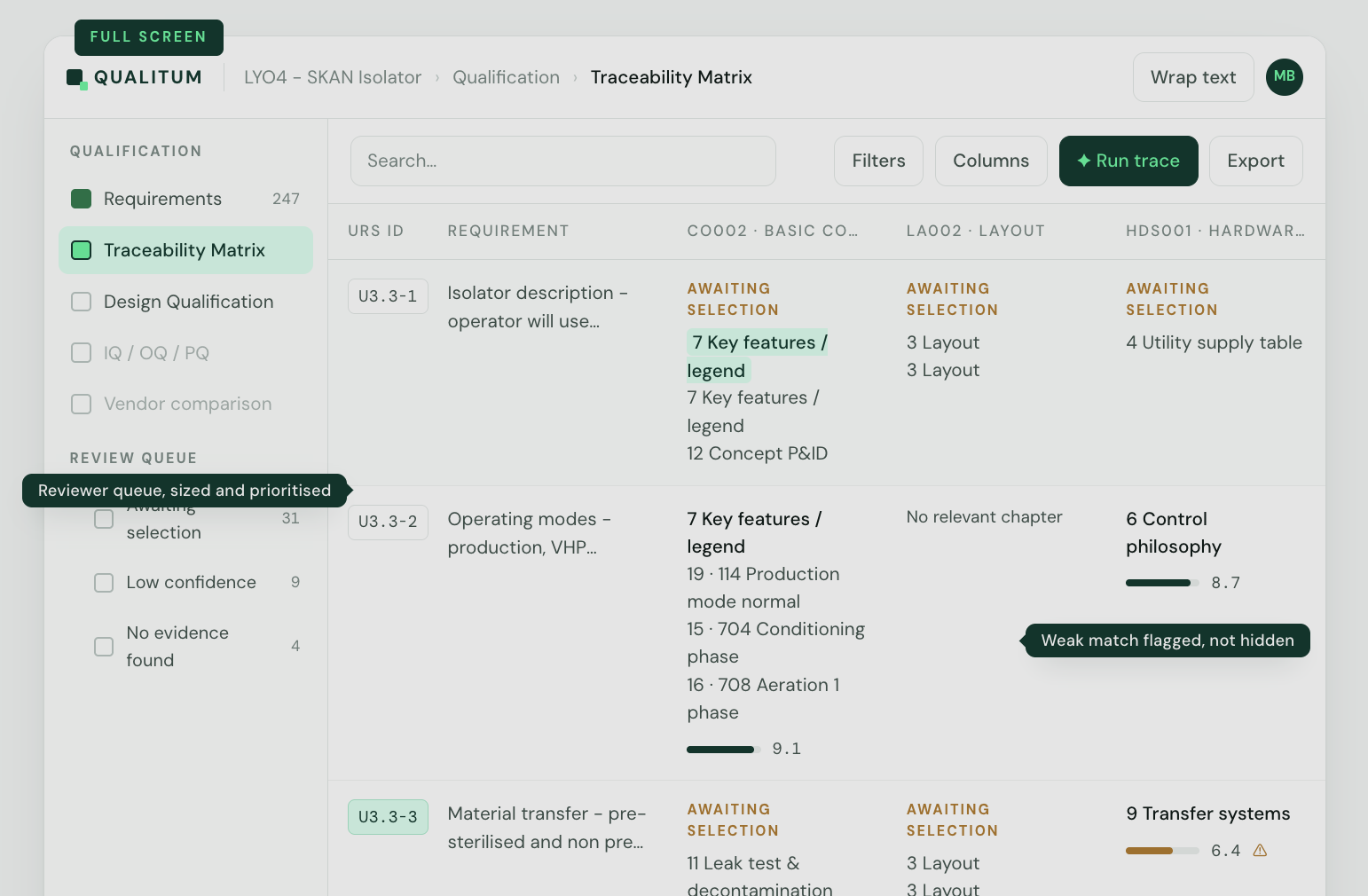Screen dimensions: 1368x896
Task: Click '9 Transfer systems' match
Action: (x=1207, y=813)
